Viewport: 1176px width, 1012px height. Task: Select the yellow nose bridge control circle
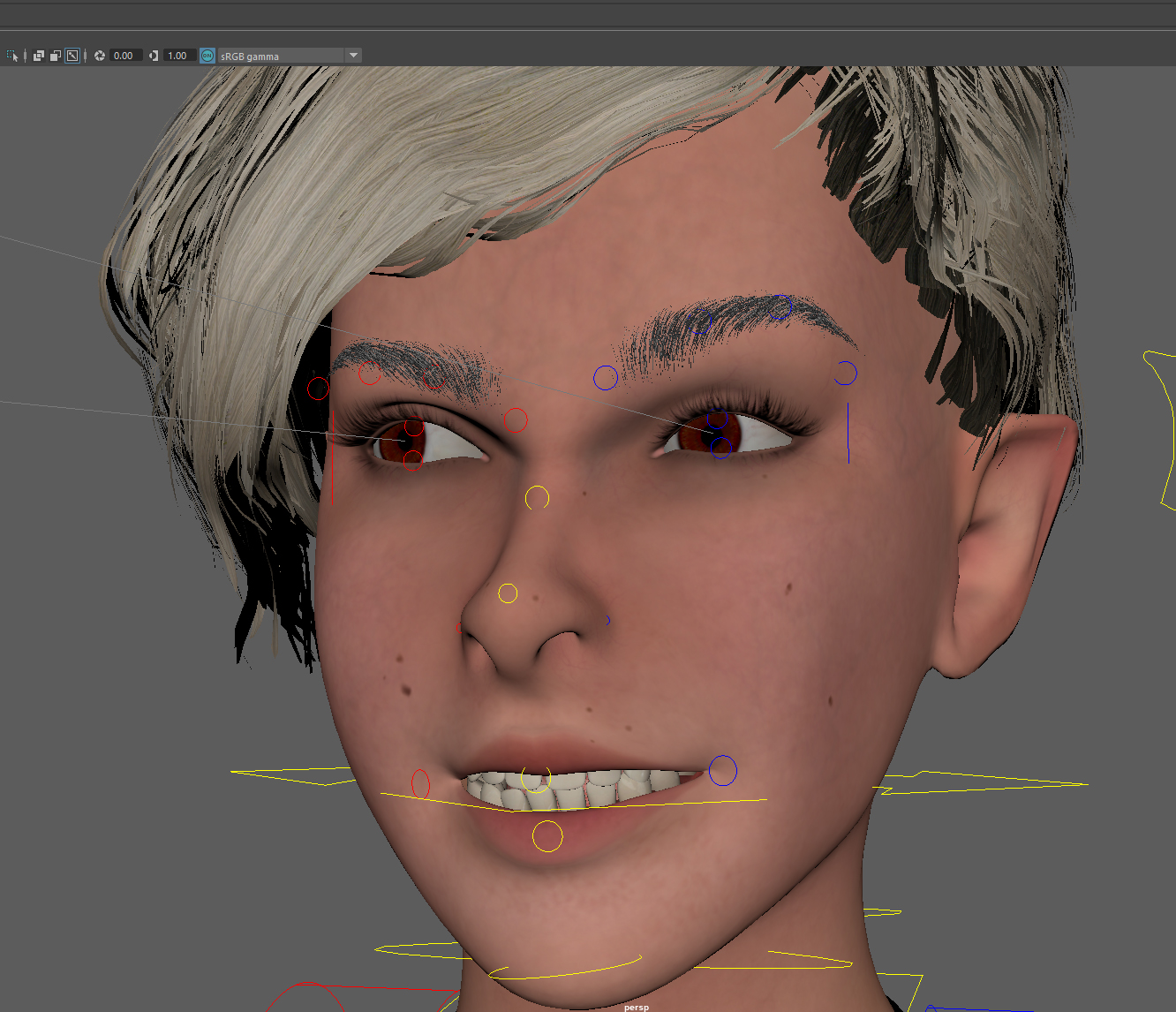point(537,498)
